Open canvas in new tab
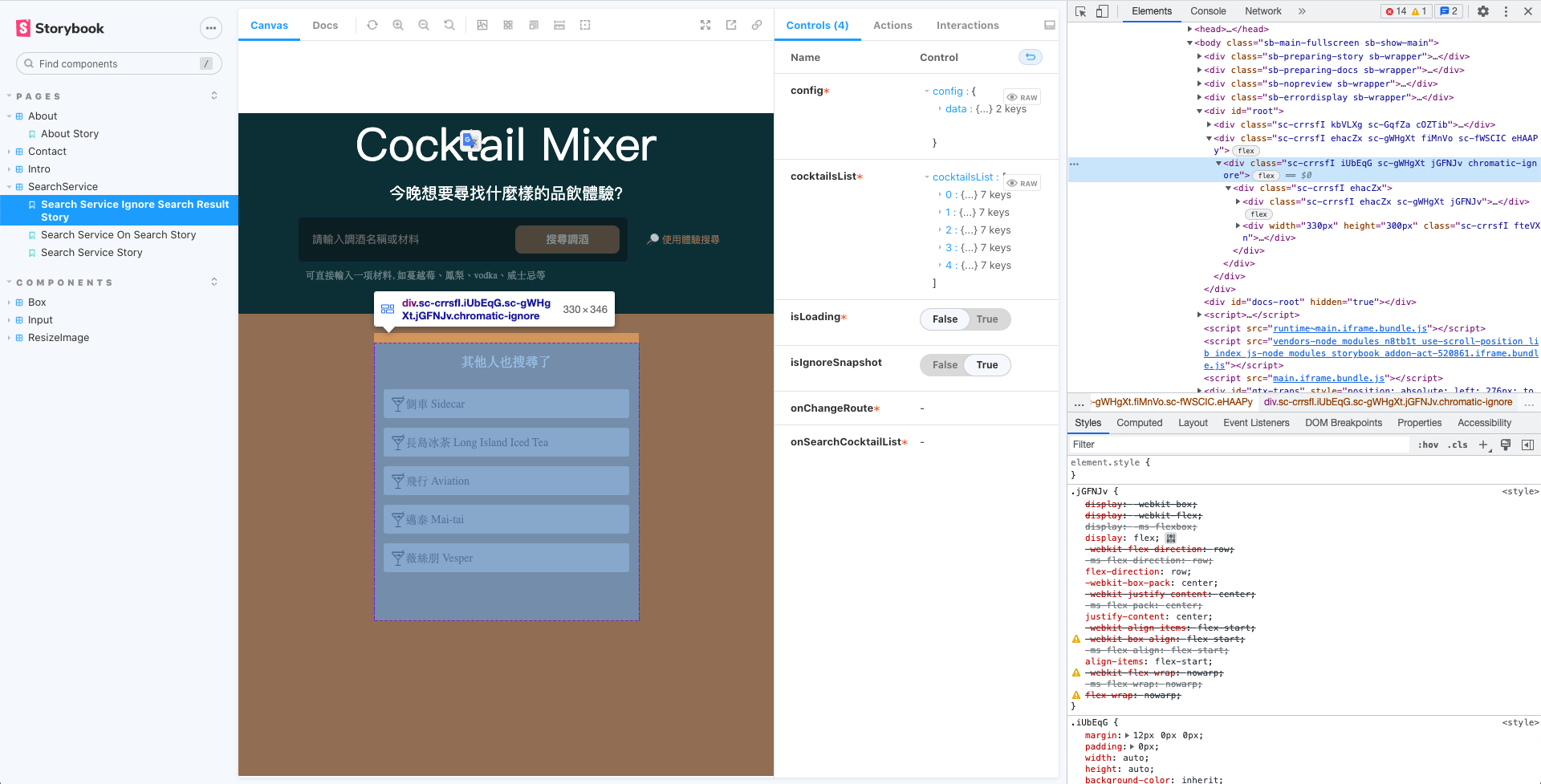The width and height of the screenshot is (1541, 784). click(731, 25)
